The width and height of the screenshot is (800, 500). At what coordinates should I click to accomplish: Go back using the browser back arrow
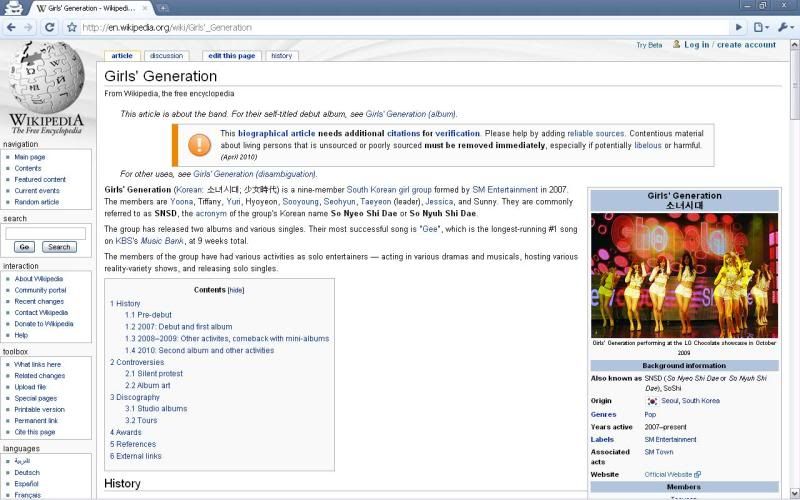[x=11, y=28]
